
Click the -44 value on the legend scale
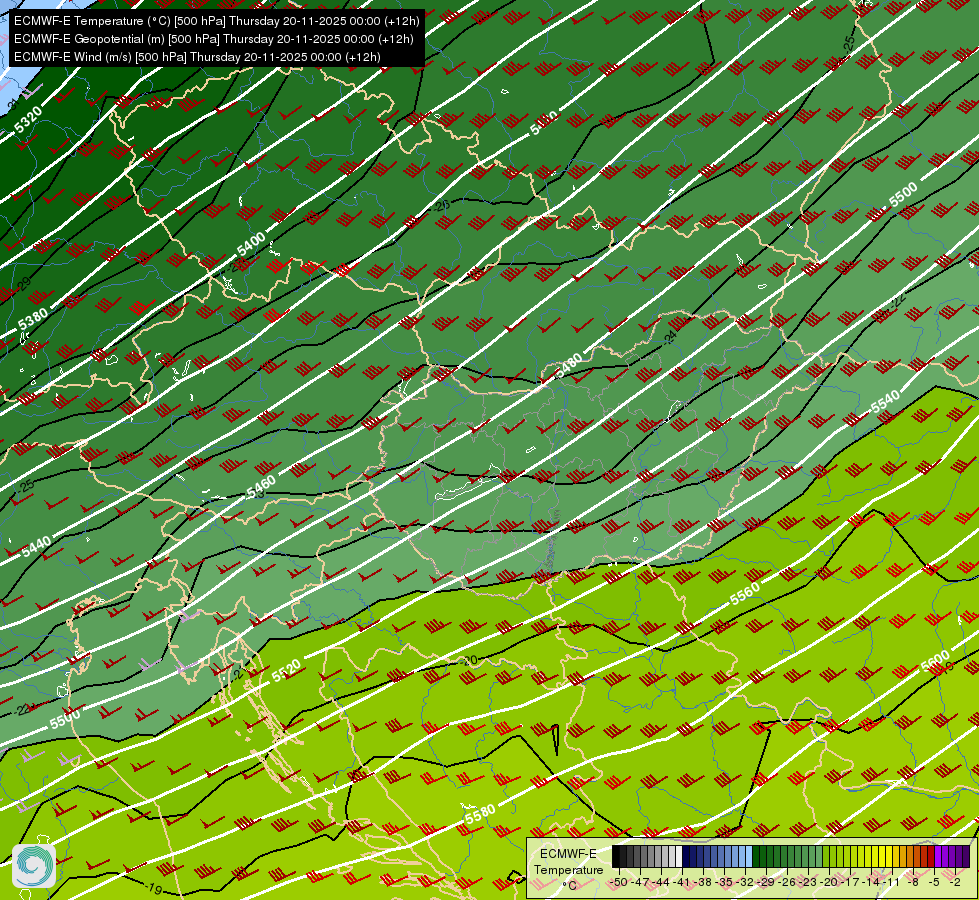click(x=661, y=882)
